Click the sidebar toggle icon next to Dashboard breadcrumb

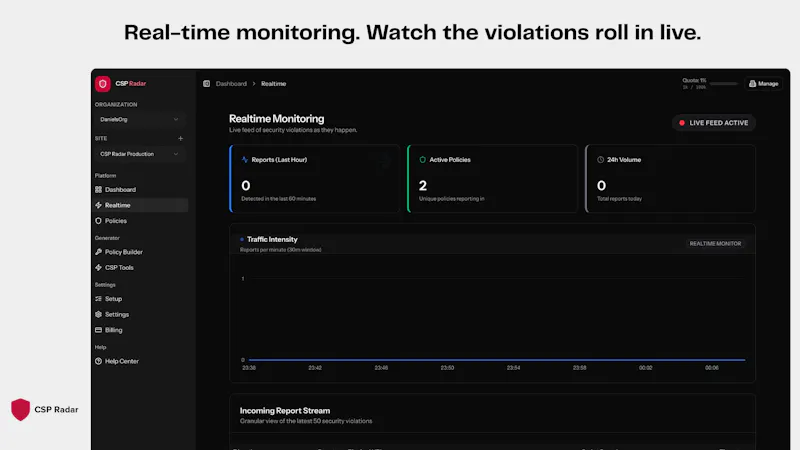click(207, 84)
